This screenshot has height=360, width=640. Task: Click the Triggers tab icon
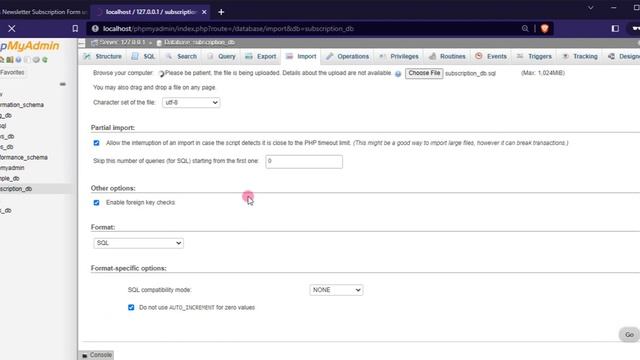(520, 56)
